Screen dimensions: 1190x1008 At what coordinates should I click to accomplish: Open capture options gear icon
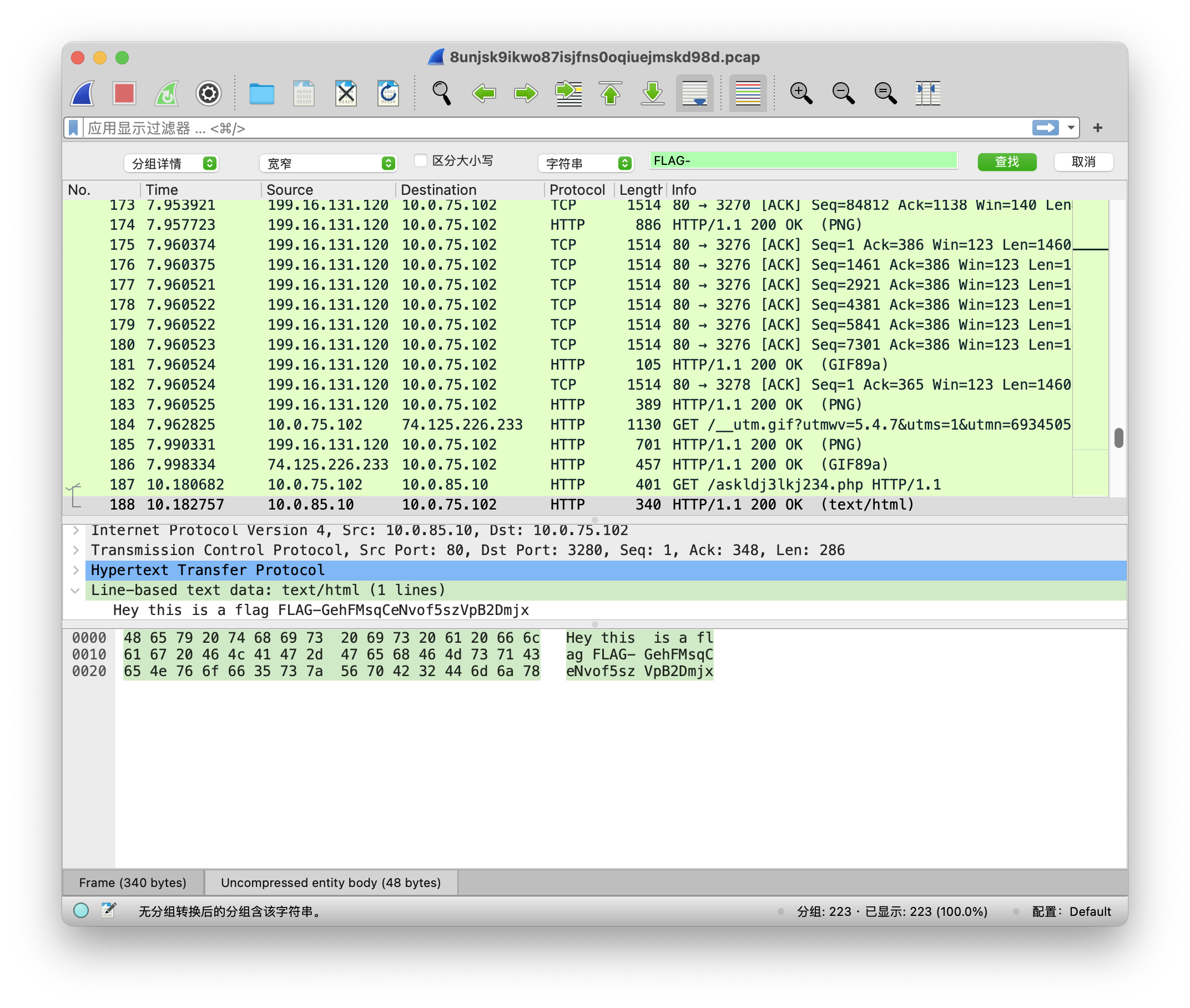(x=209, y=93)
